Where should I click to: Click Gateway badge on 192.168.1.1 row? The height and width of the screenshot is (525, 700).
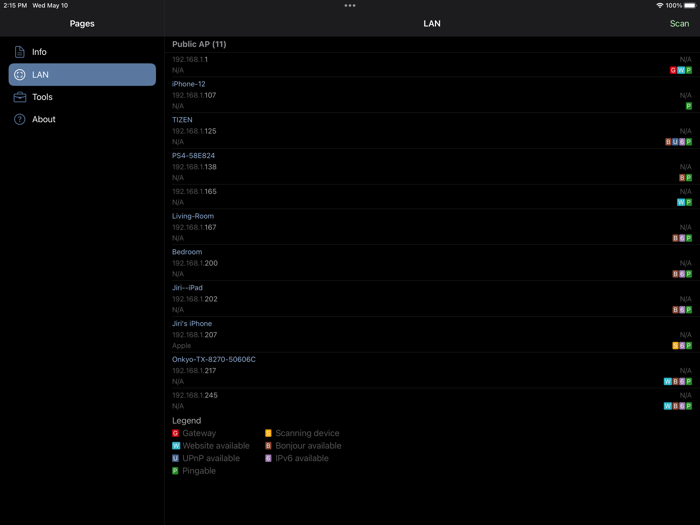673,70
